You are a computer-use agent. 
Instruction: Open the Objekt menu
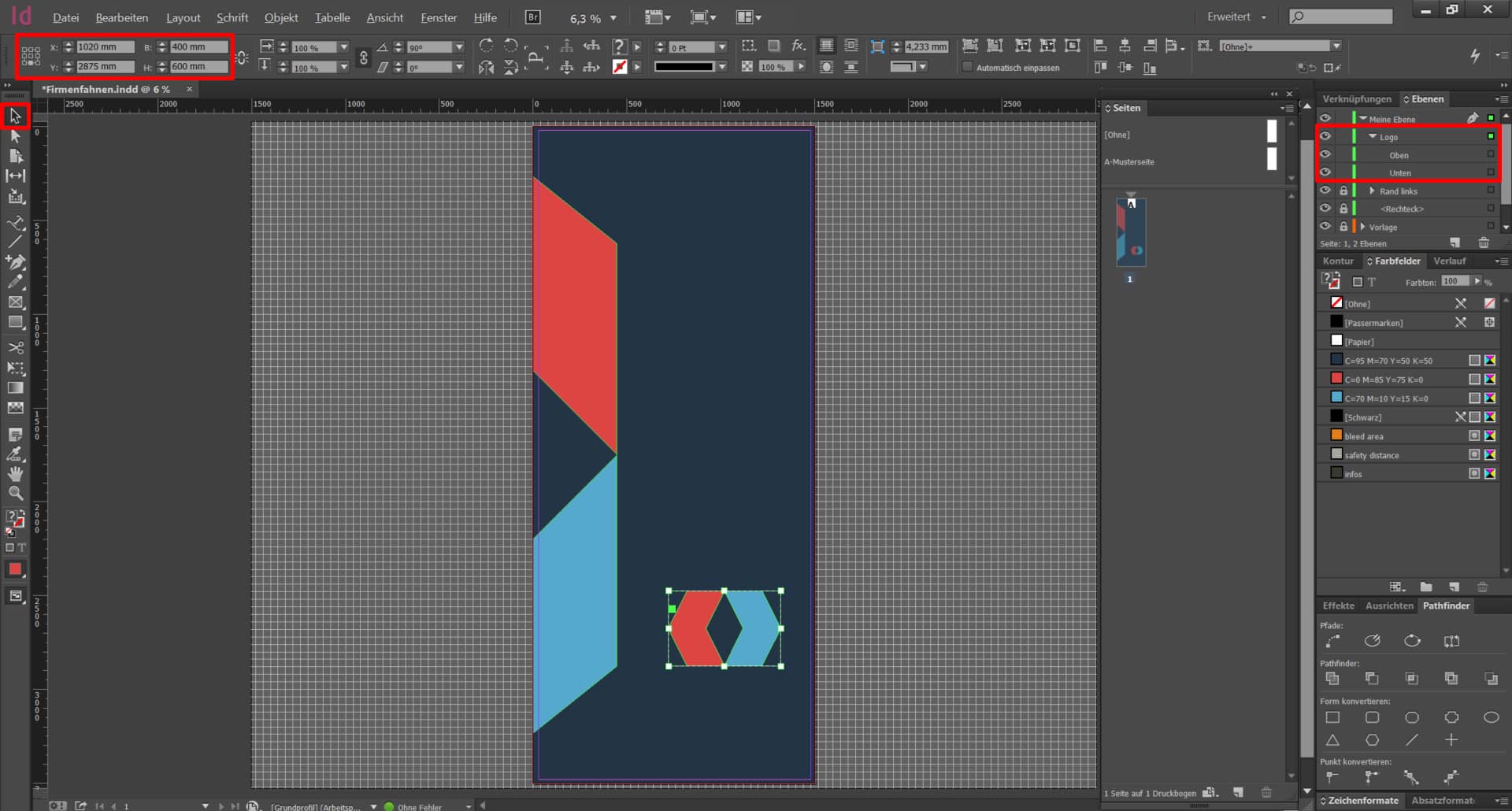[x=280, y=17]
